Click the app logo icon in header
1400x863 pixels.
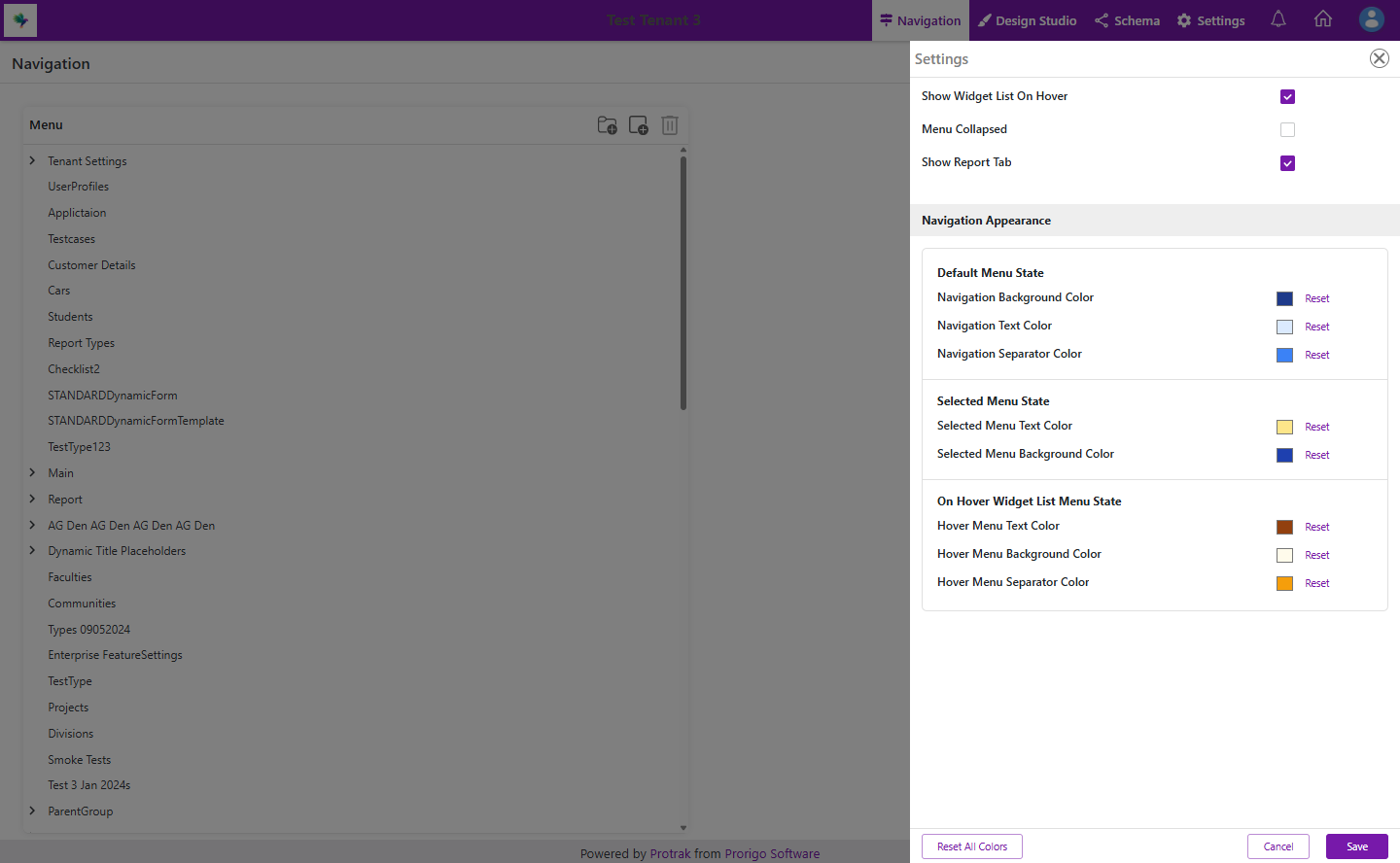click(20, 19)
